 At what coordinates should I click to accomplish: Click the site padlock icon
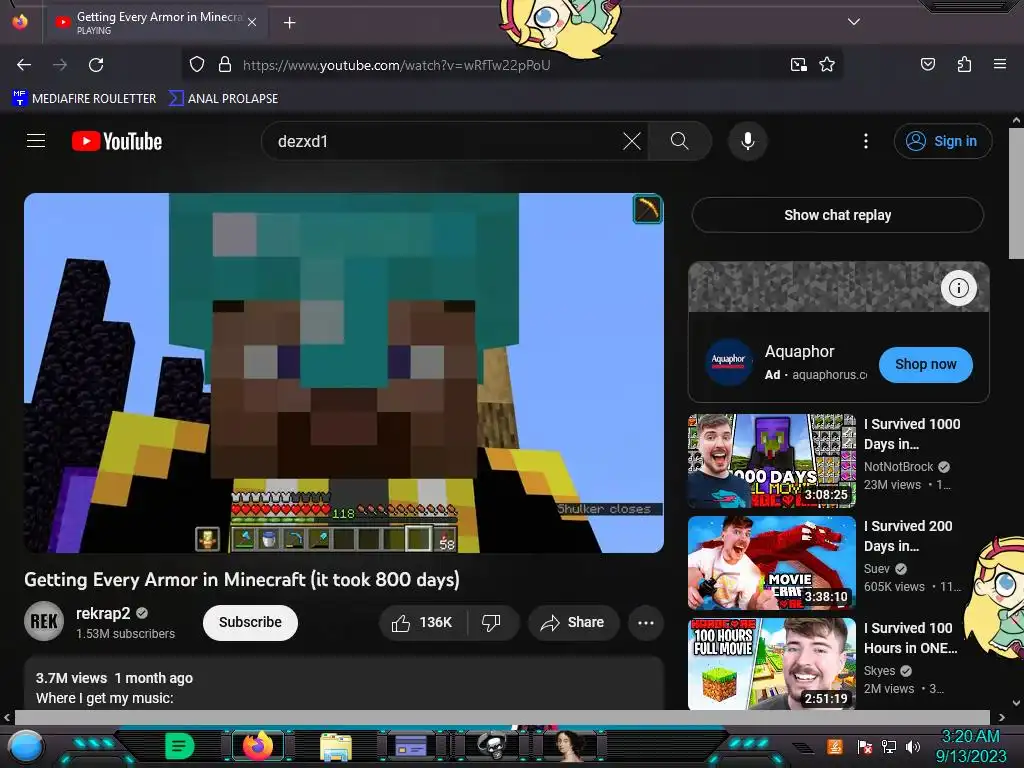(225, 65)
